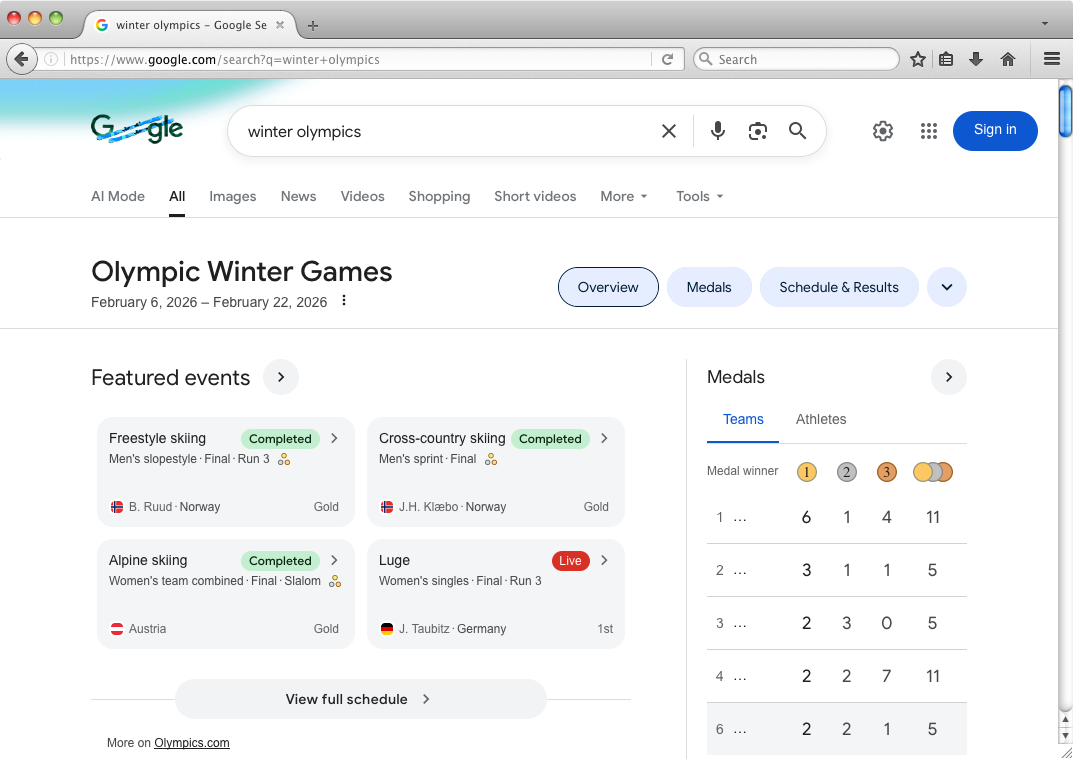Click the URL address bar

358,60
